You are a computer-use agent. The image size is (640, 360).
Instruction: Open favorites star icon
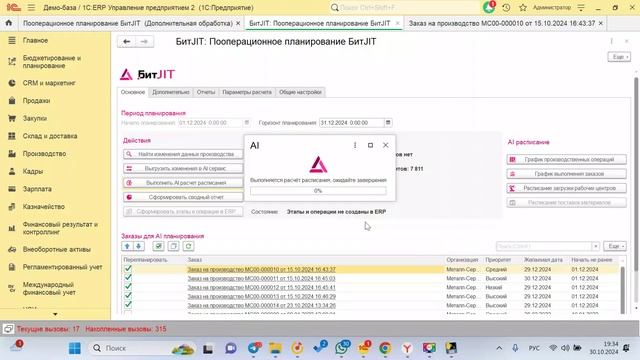coord(523,7)
